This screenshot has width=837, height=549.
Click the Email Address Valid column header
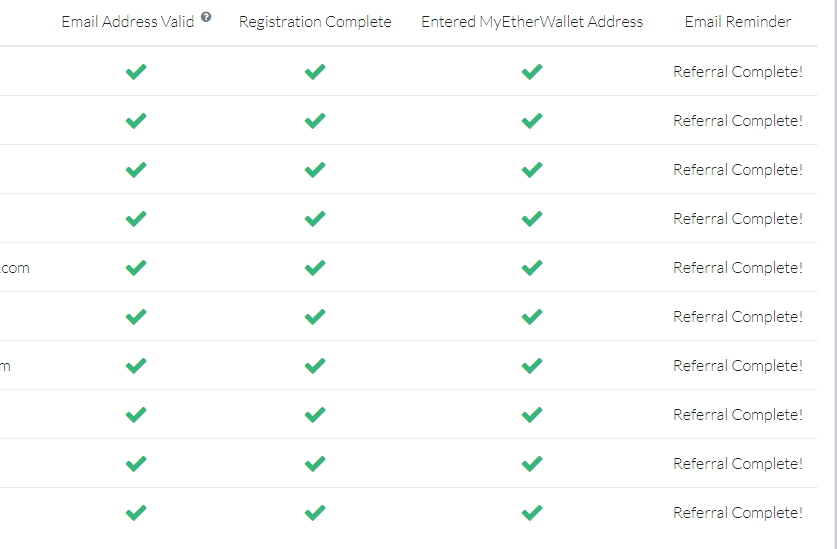click(x=128, y=22)
